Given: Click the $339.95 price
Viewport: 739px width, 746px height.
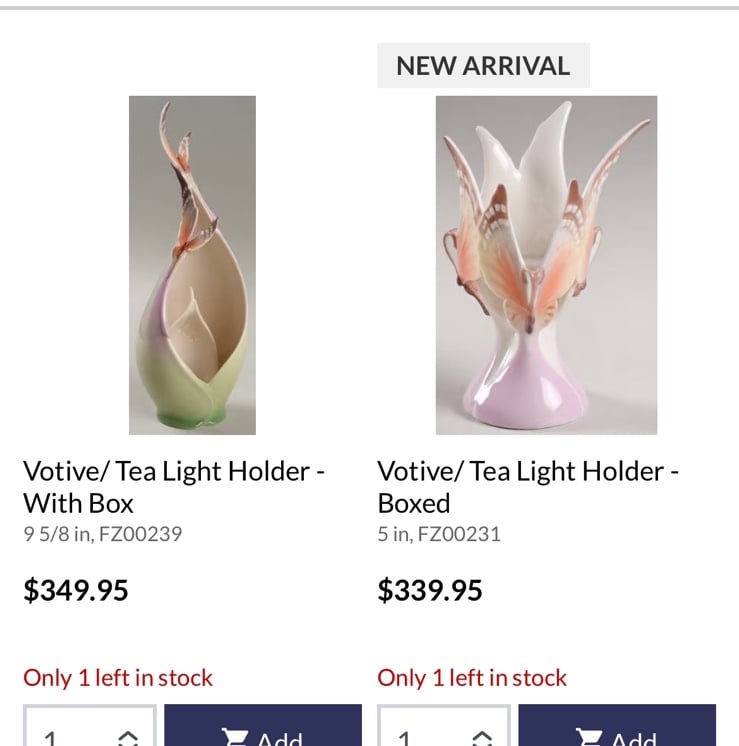Looking at the screenshot, I should pyautogui.click(x=430, y=590).
